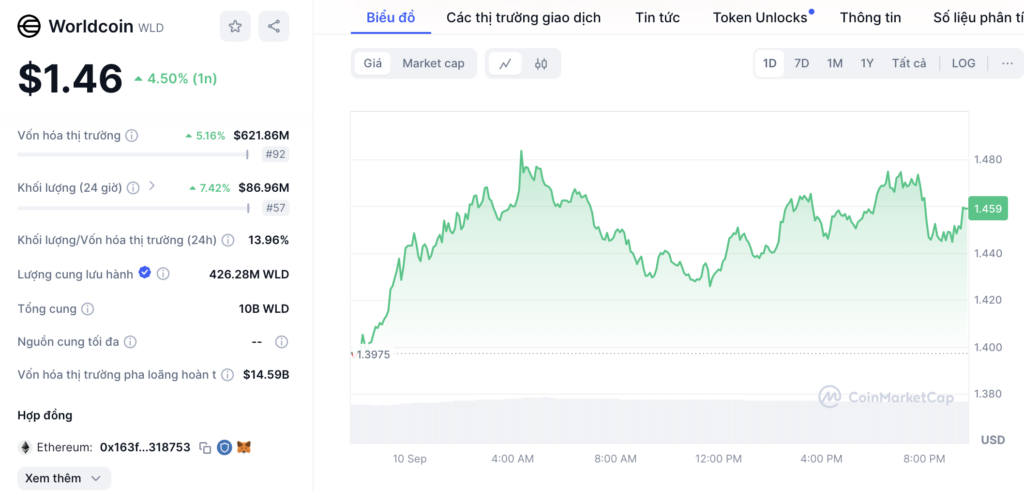Switch chart to Giá view
Viewport: 1024px width, 492px height.
click(373, 63)
